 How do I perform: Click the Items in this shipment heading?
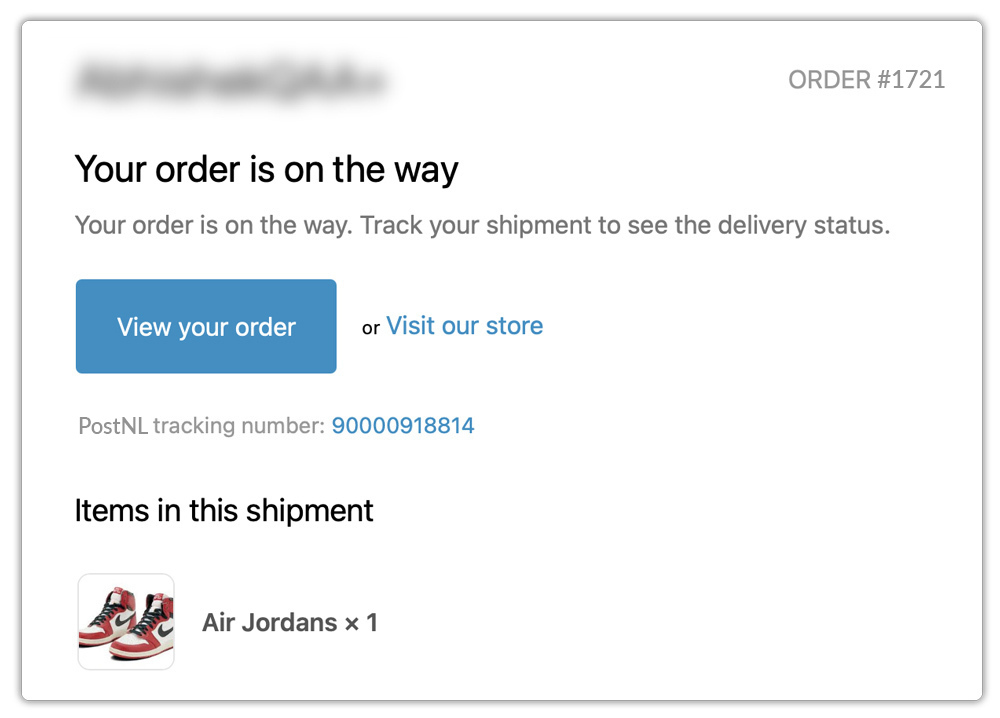(x=224, y=510)
